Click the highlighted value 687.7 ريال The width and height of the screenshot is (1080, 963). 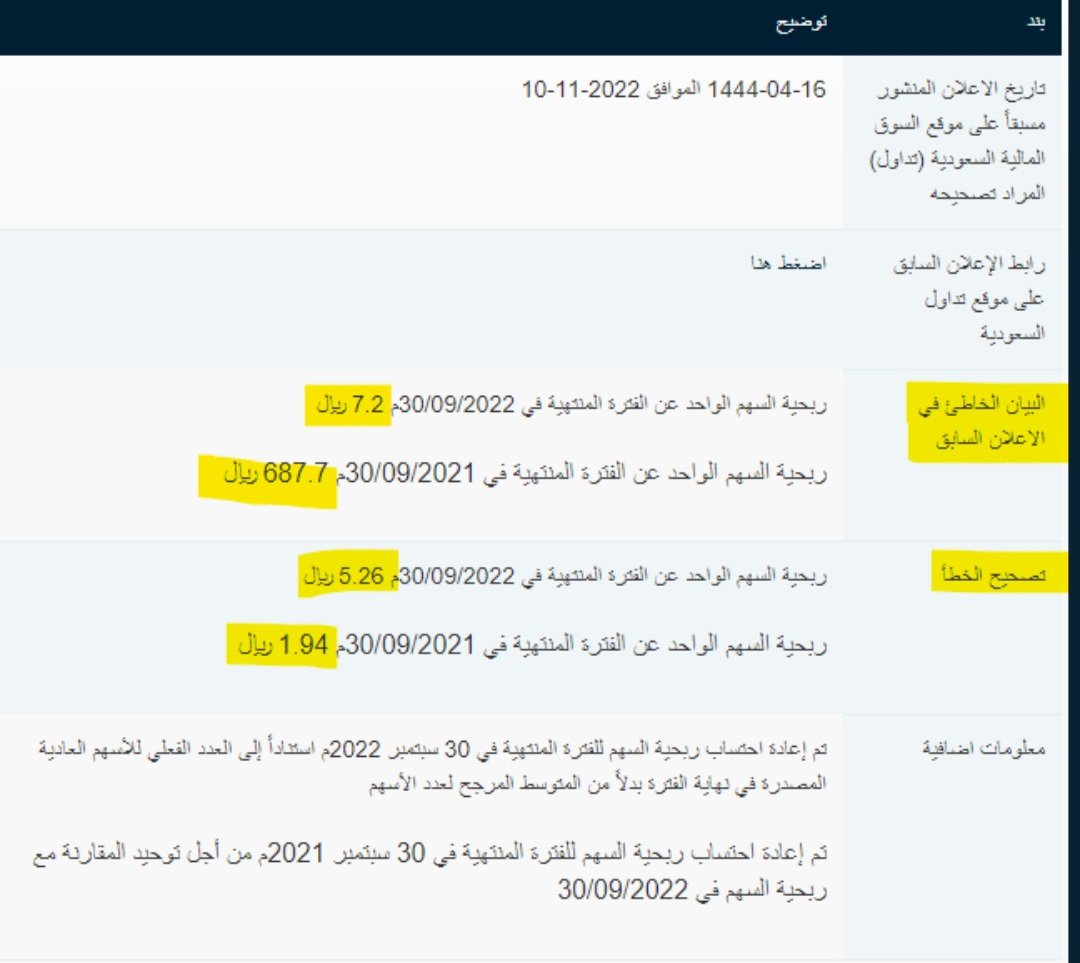click(276, 474)
